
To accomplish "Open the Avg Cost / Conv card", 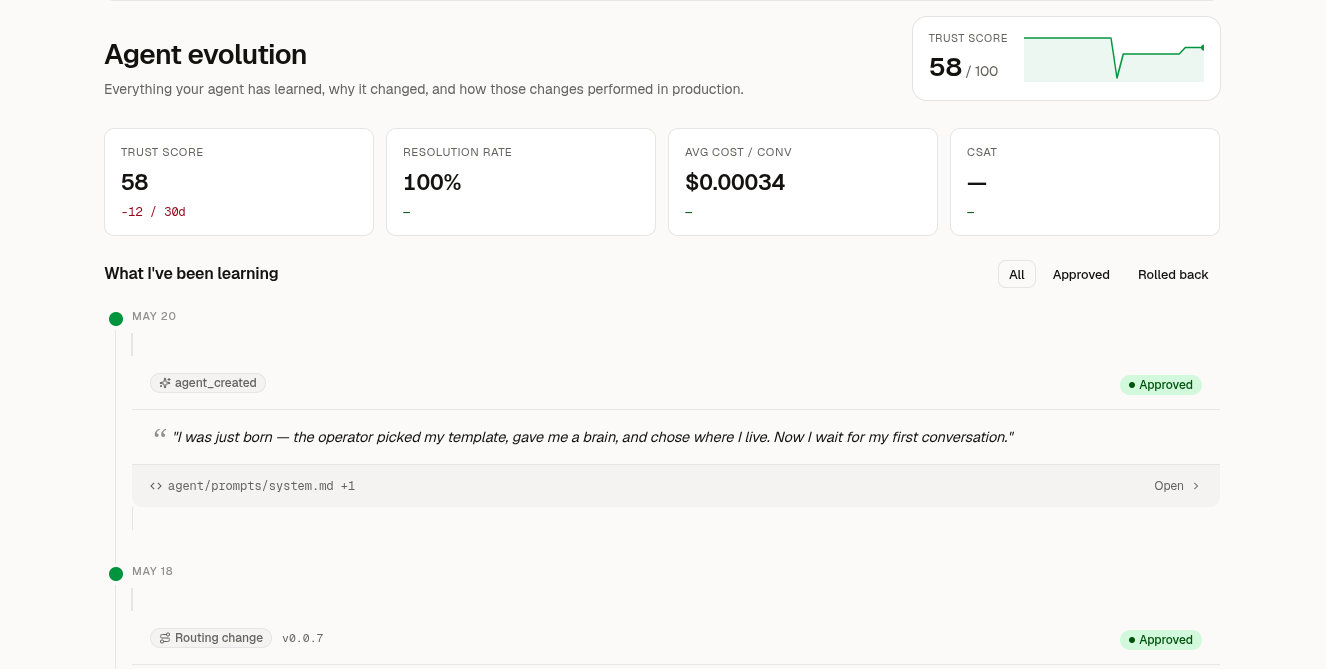I will [803, 182].
